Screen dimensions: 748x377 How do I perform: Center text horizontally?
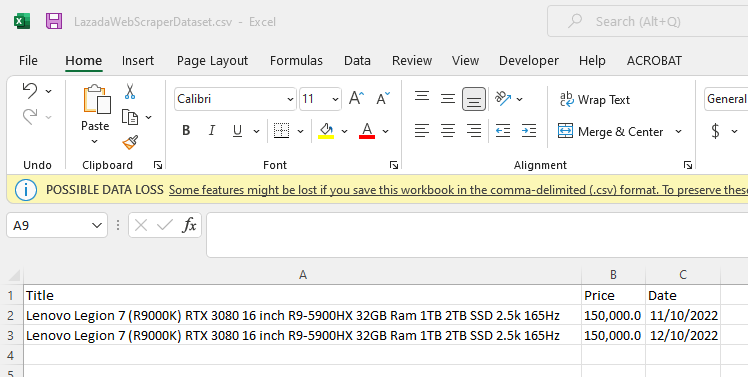click(447, 131)
